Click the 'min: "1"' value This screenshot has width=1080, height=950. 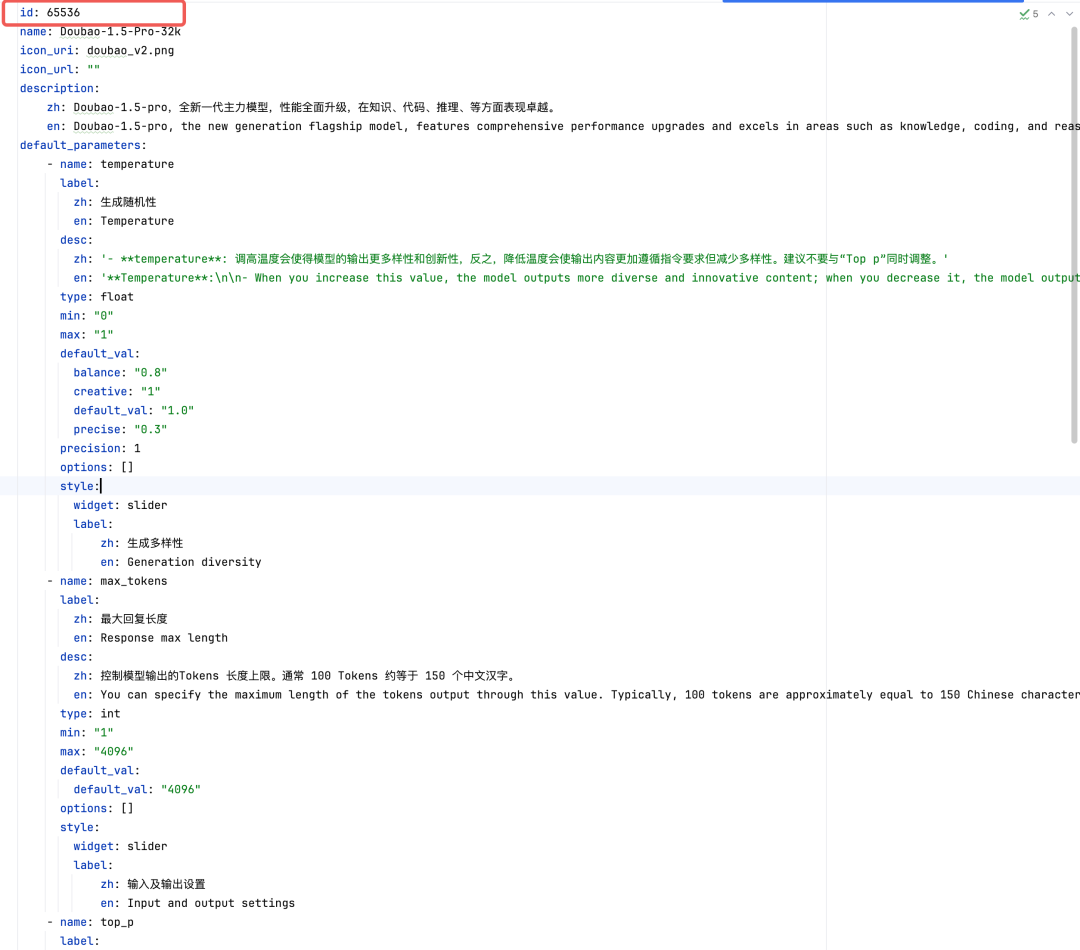tap(104, 732)
